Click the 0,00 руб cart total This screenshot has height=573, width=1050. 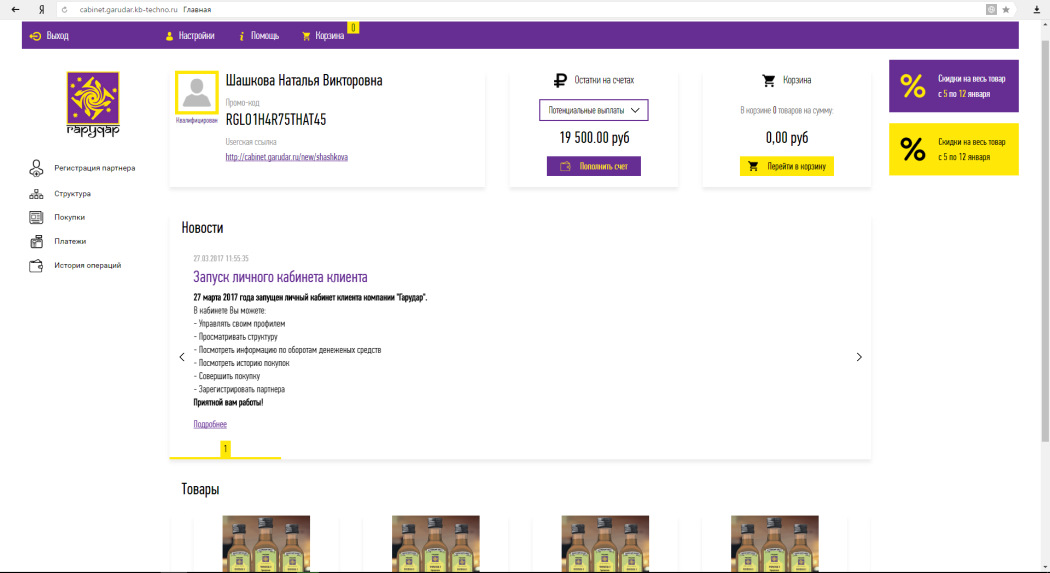787,137
